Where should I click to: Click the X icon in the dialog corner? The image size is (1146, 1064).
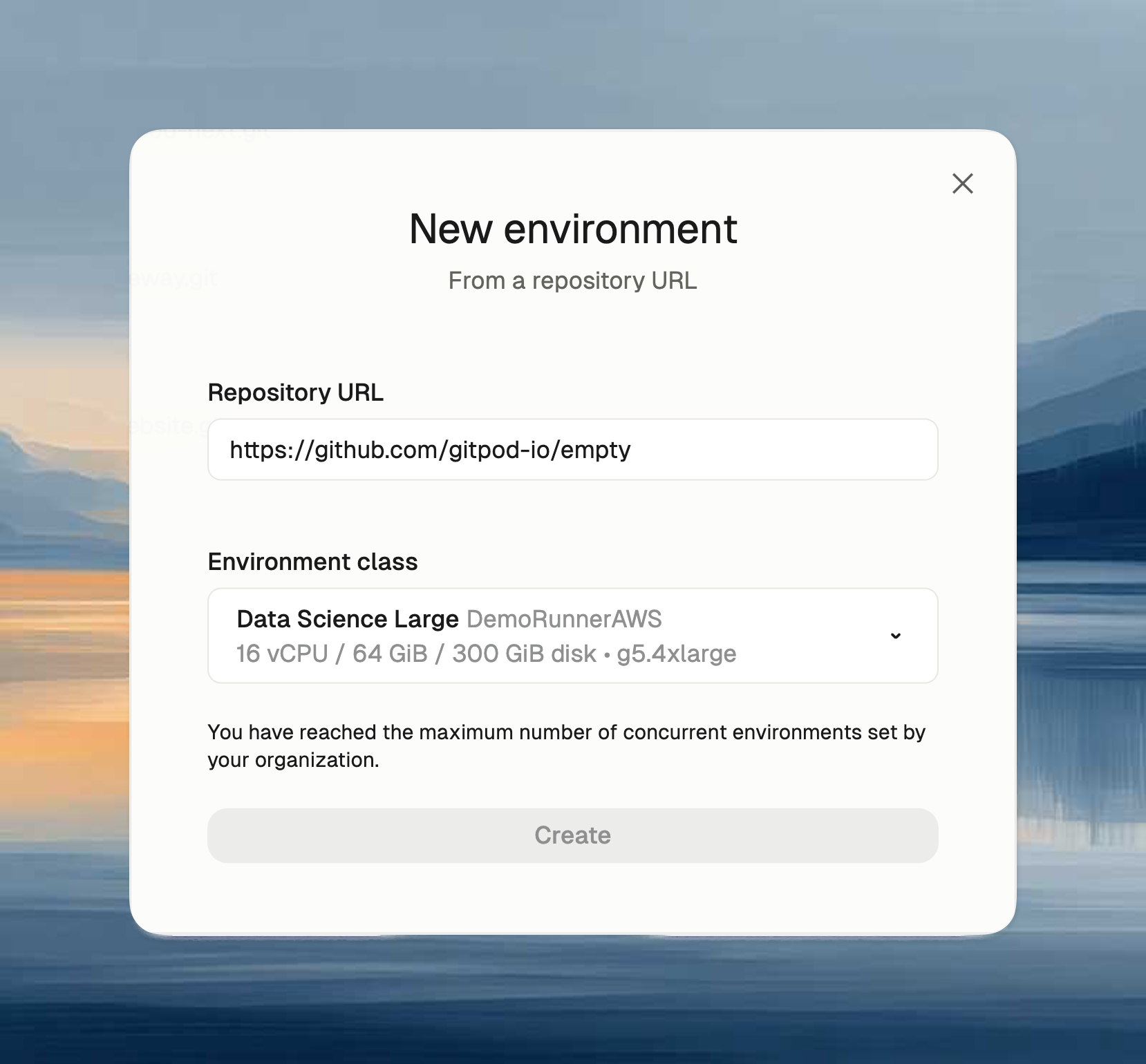pos(962,183)
